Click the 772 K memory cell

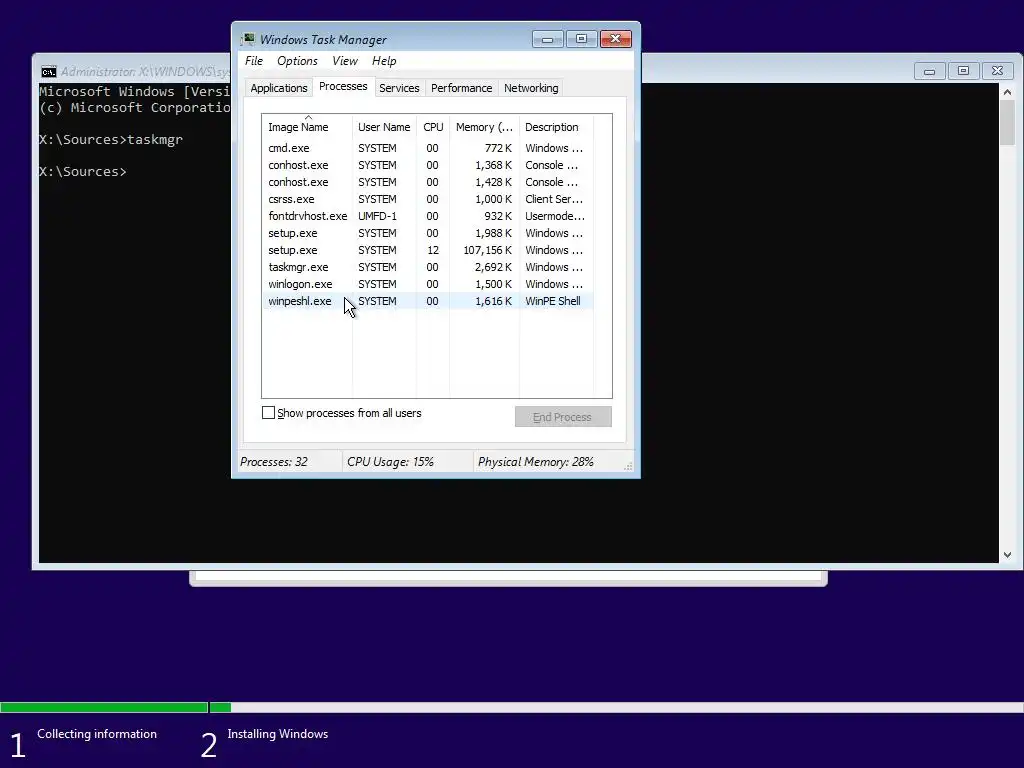pos(498,148)
